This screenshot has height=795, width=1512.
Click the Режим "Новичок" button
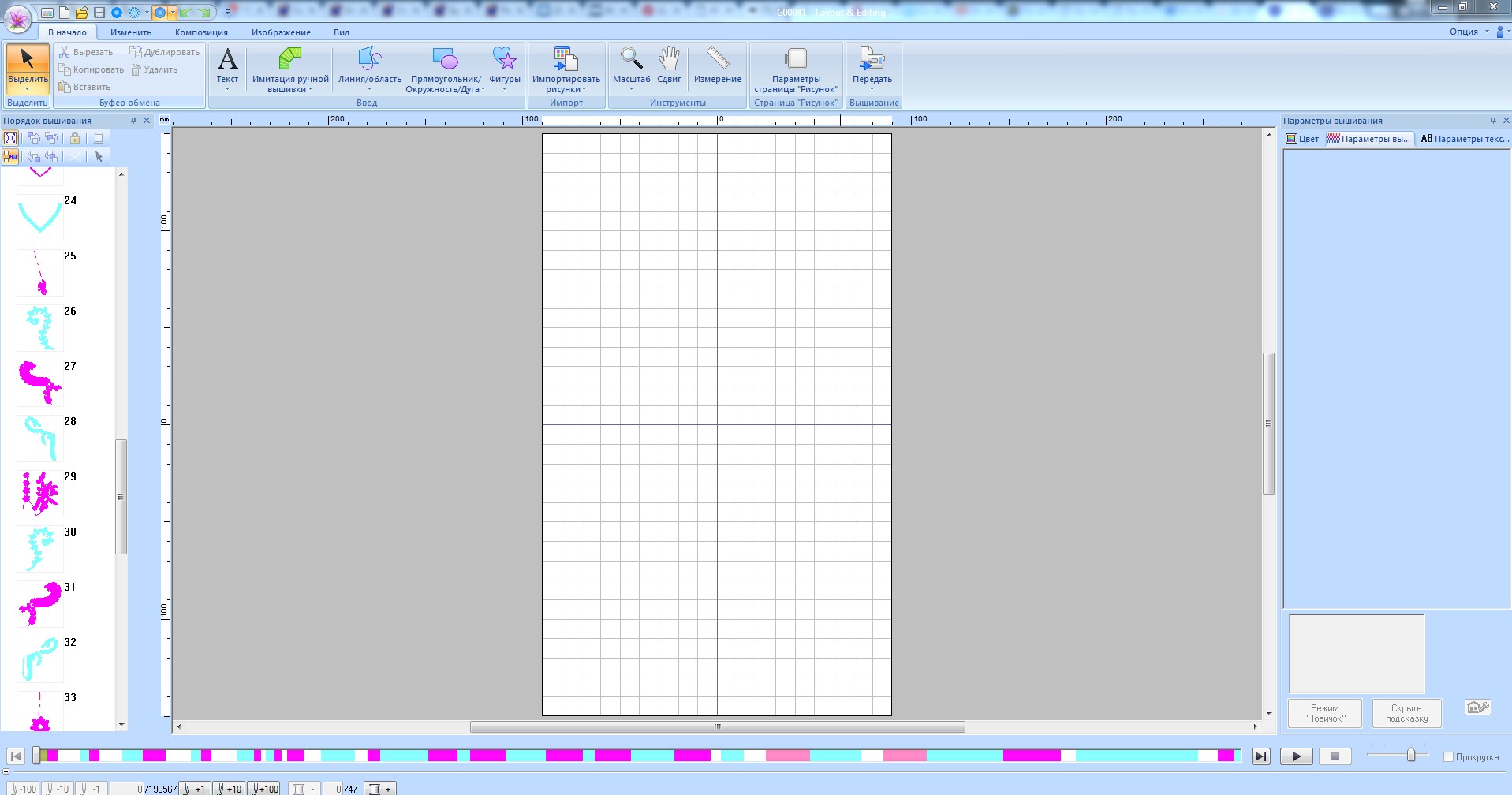coord(1324,713)
